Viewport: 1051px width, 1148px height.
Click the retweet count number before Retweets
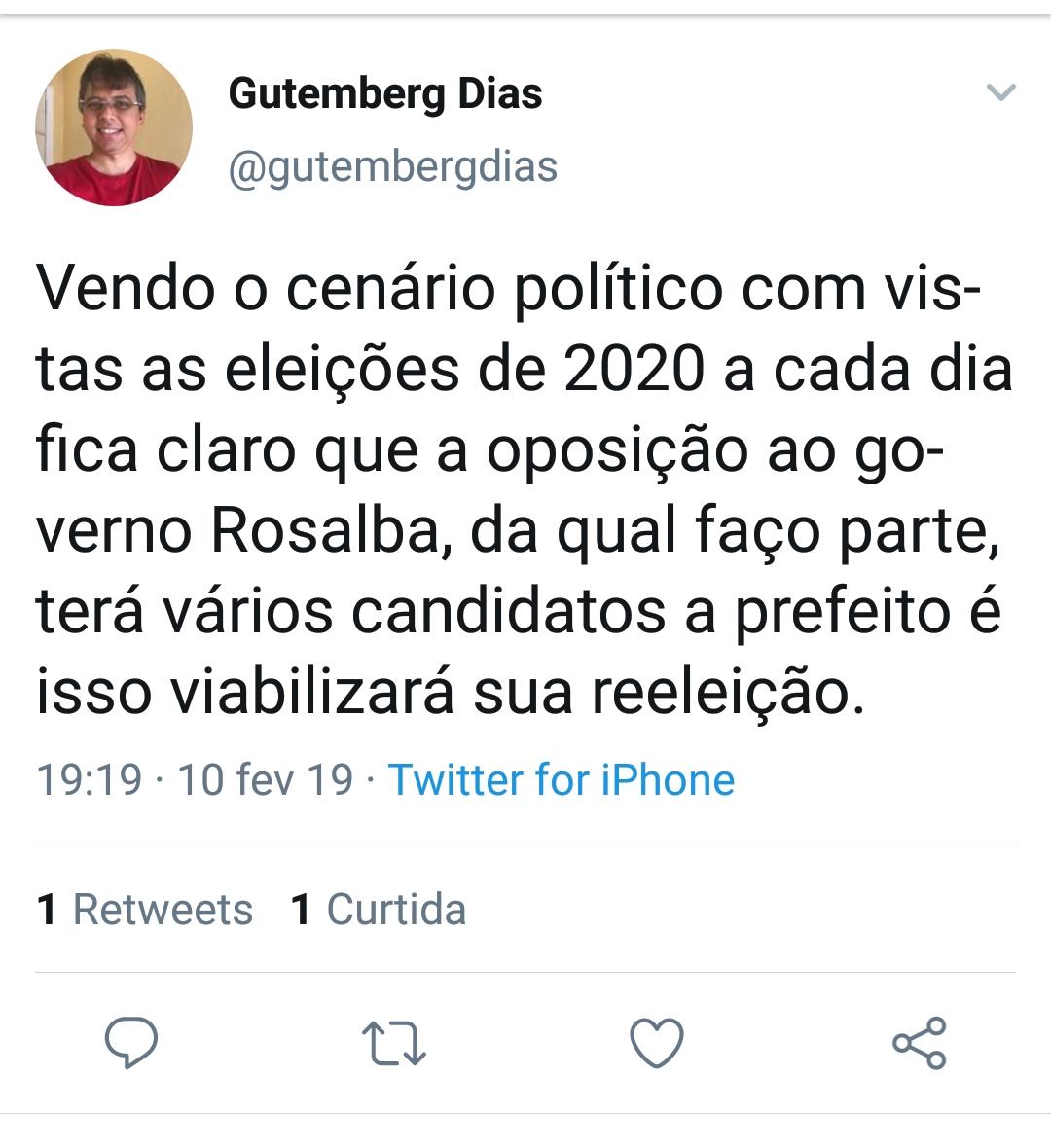click(x=46, y=910)
